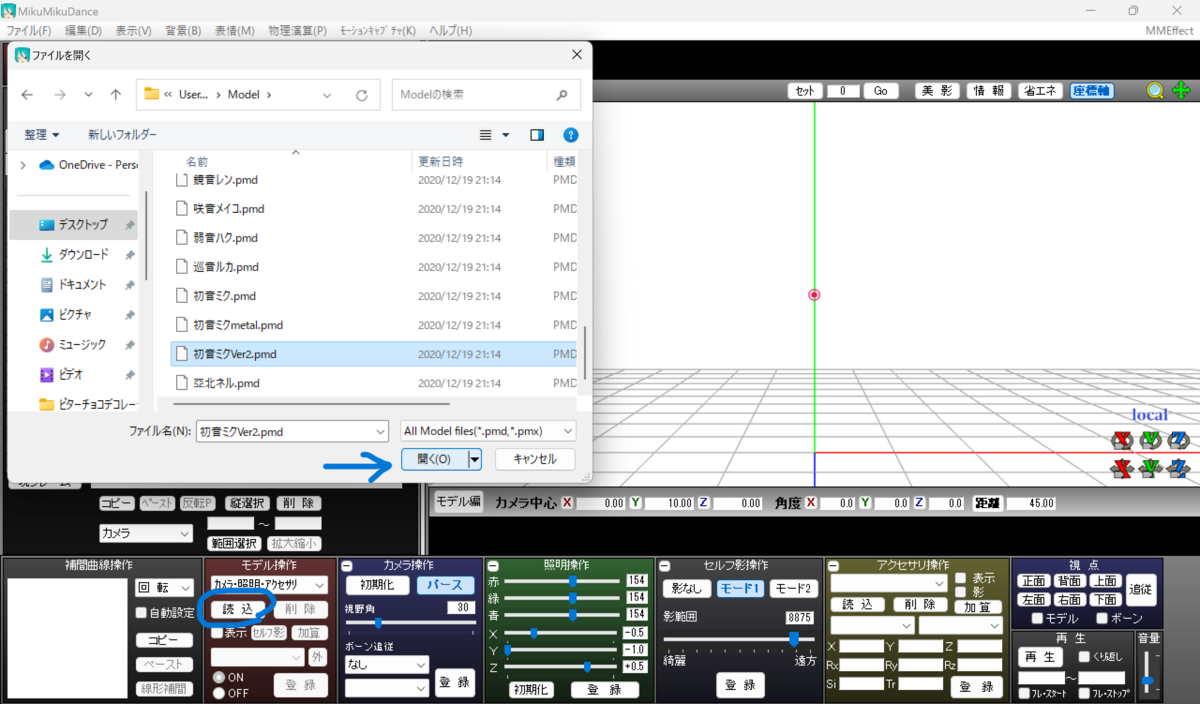Open the accessory selection dropdown
1200x704 pixels.
tap(889, 583)
